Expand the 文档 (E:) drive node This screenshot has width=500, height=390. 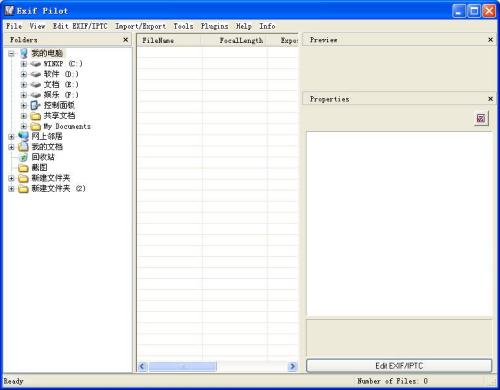(24, 85)
